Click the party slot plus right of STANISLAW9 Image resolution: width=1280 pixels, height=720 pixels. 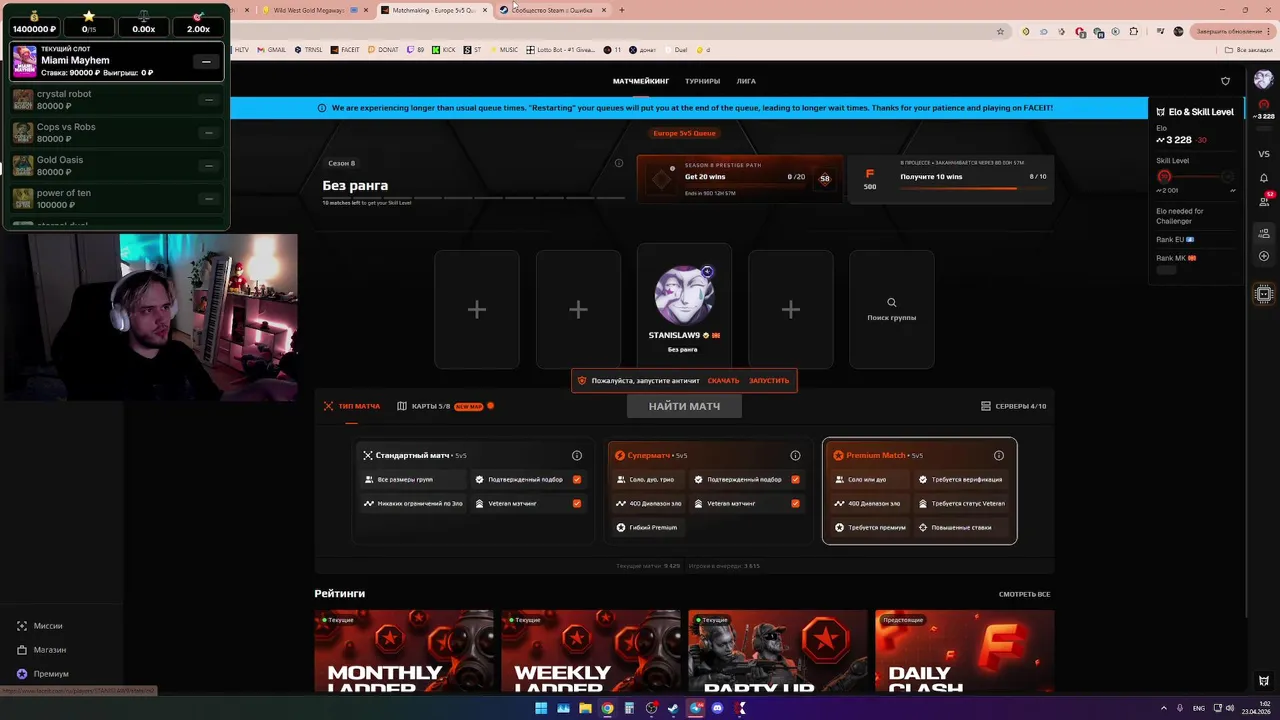(x=791, y=310)
